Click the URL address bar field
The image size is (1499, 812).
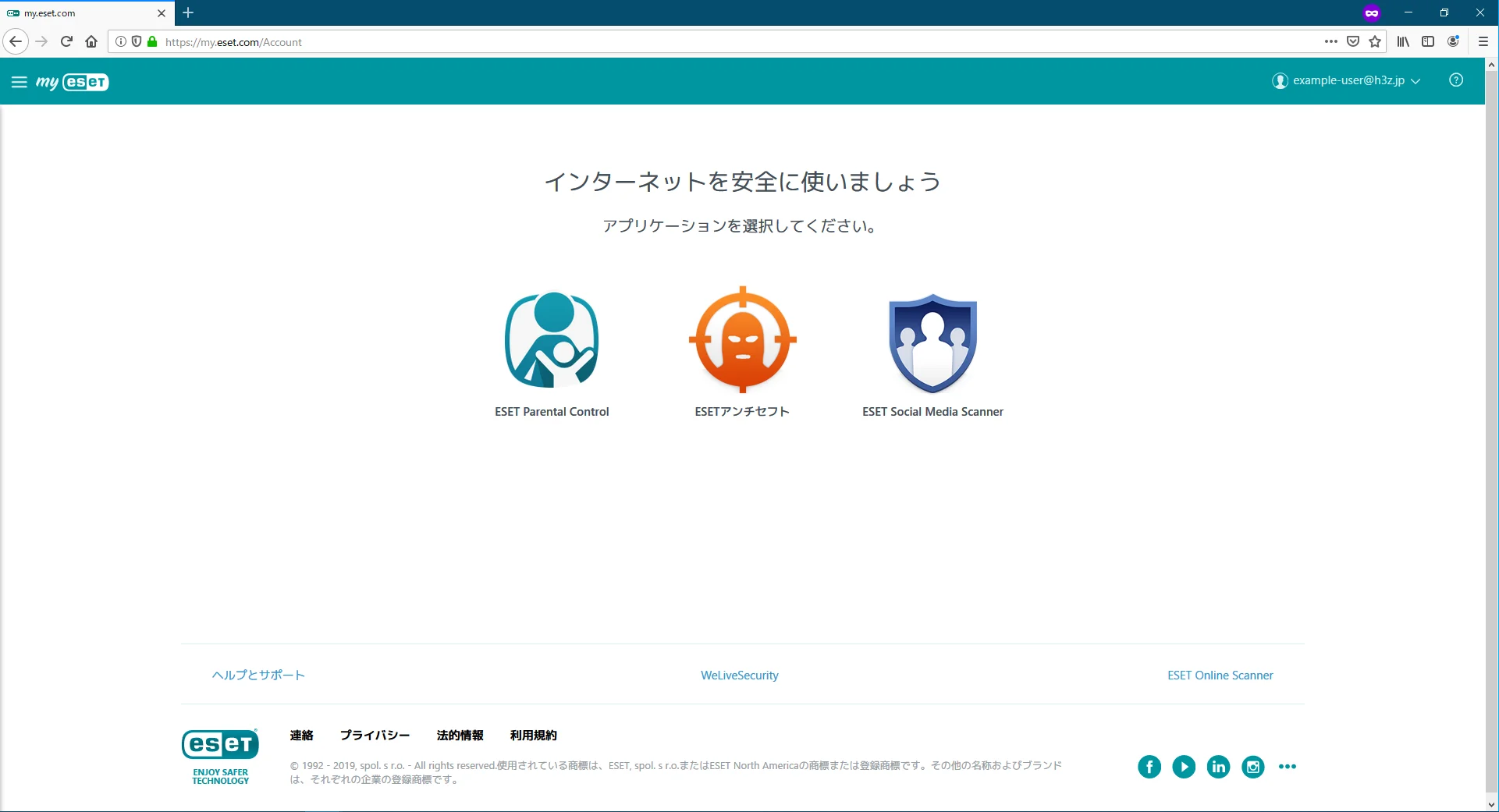point(702,42)
